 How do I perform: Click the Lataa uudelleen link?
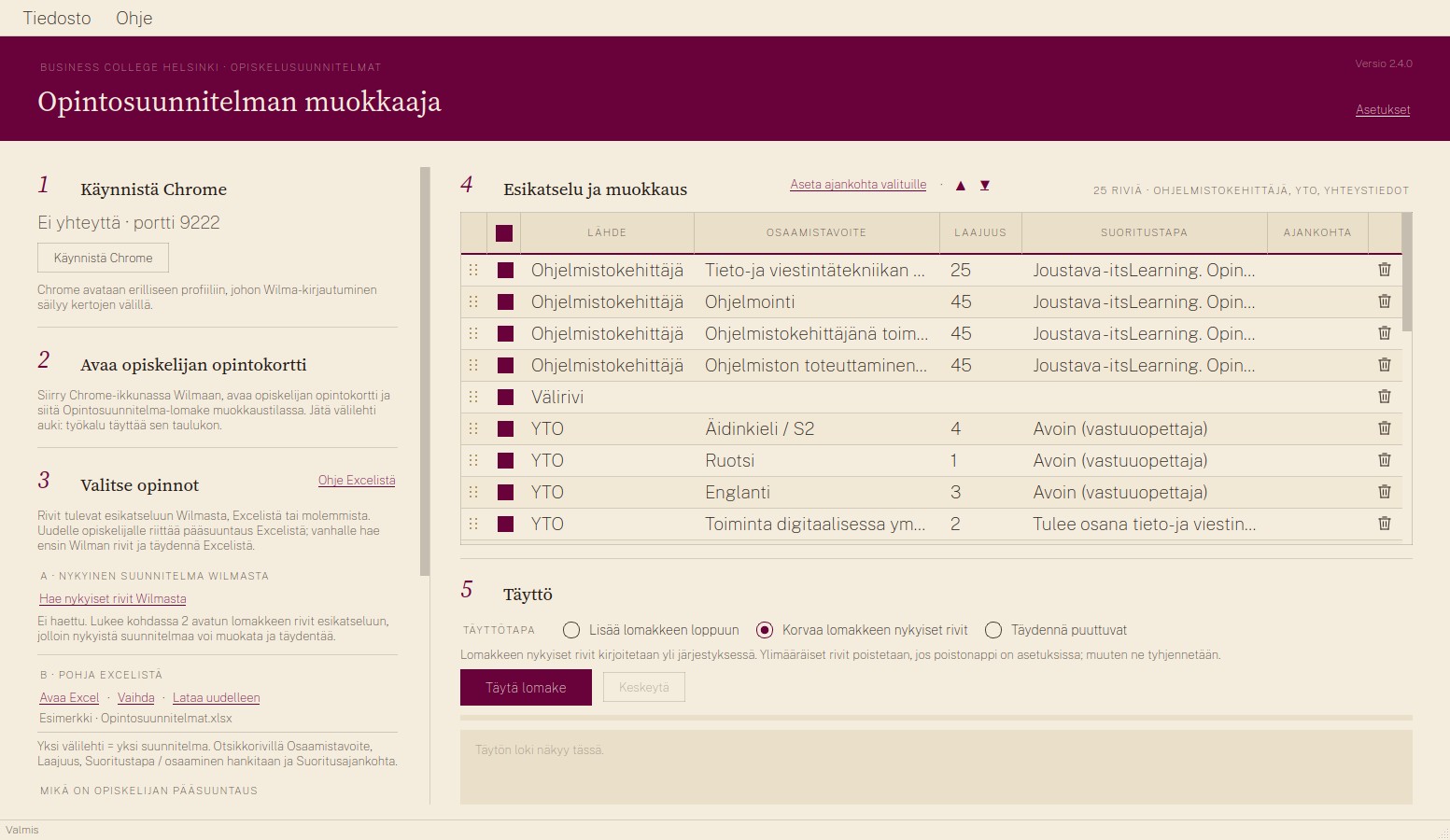(x=217, y=698)
